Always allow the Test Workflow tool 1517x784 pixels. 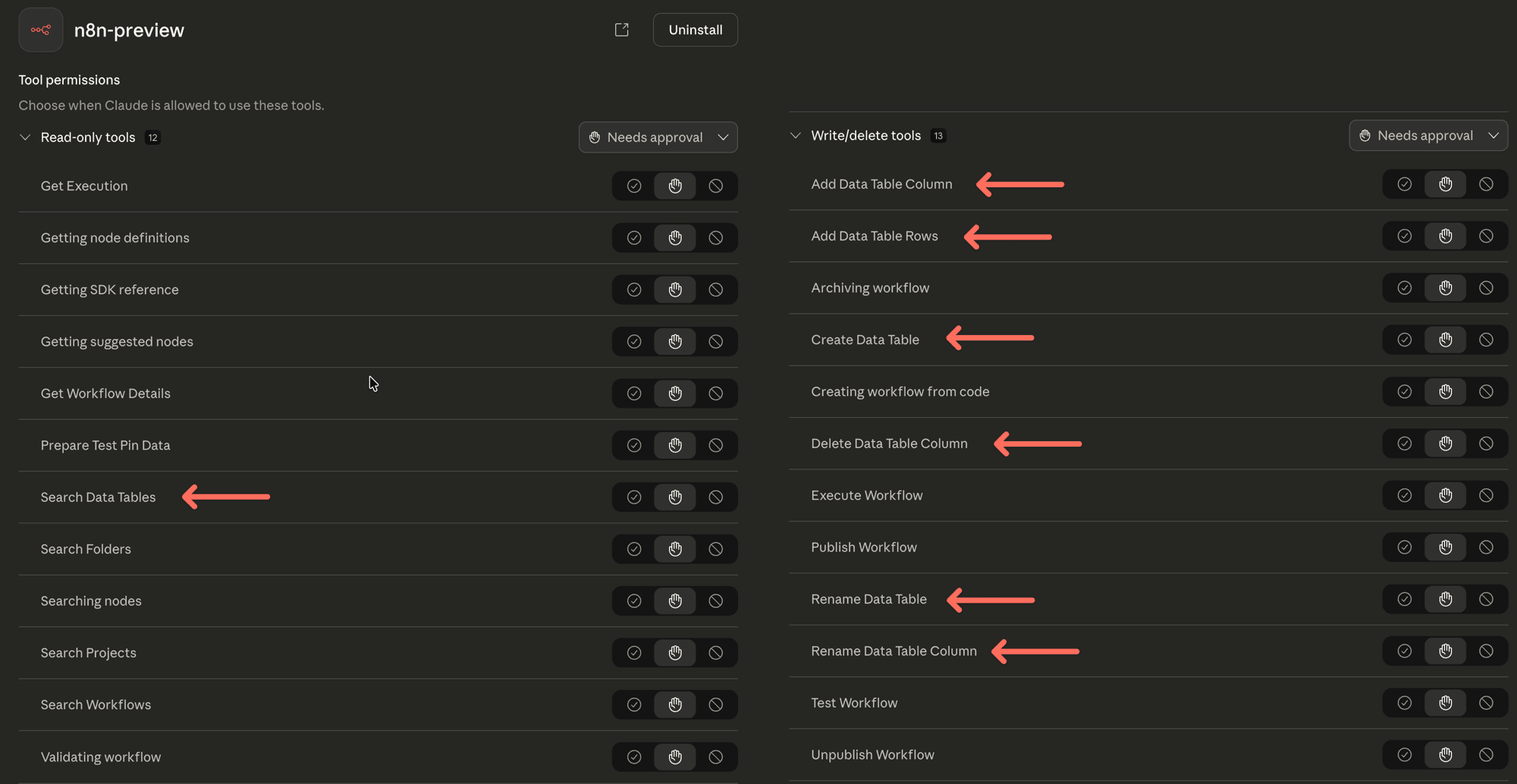[1405, 703]
